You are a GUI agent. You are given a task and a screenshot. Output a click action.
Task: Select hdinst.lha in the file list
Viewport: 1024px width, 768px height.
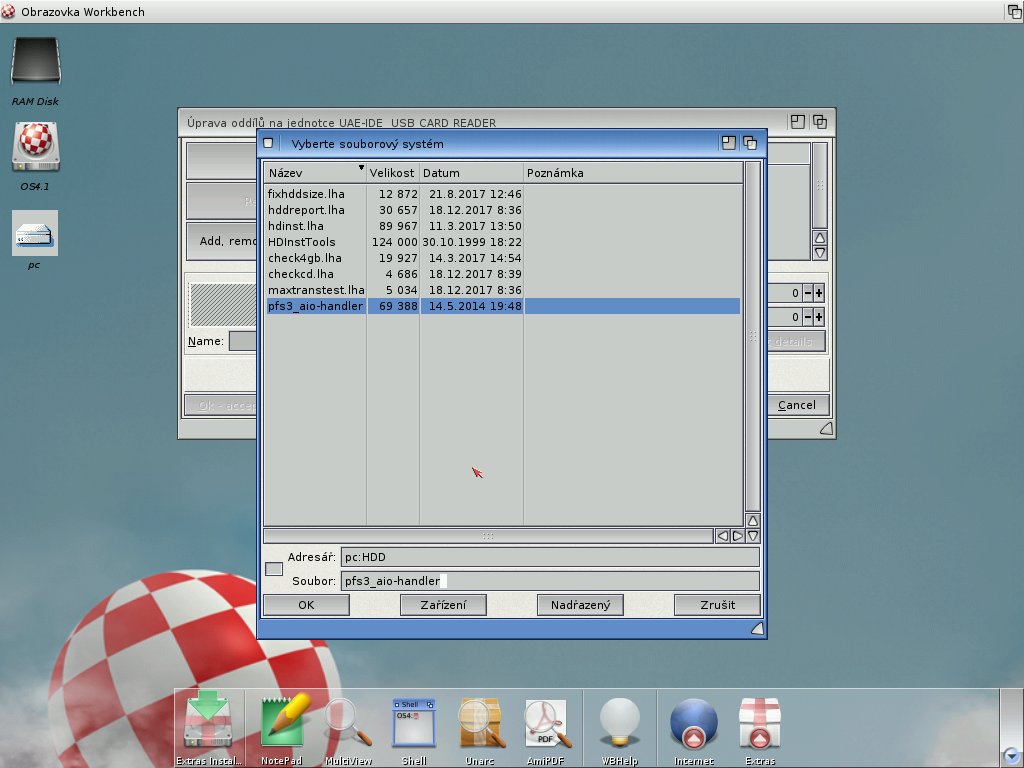[295, 226]
